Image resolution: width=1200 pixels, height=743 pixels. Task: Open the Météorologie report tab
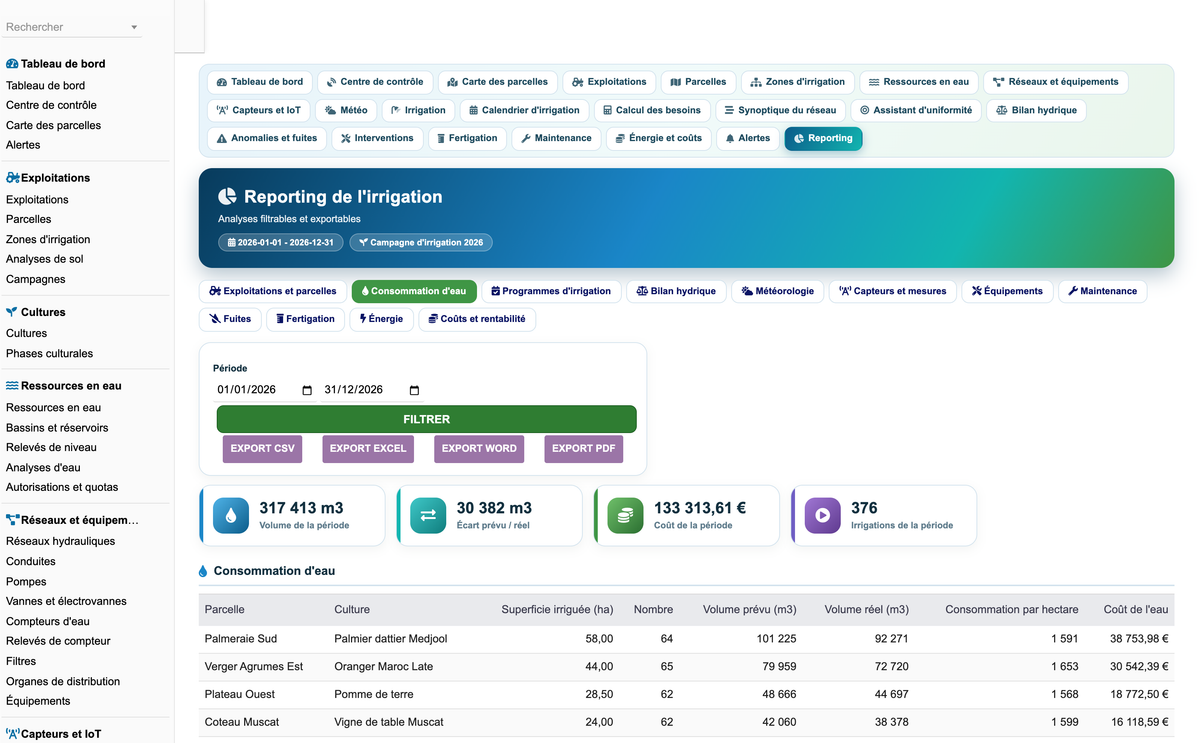coord(777,291)
